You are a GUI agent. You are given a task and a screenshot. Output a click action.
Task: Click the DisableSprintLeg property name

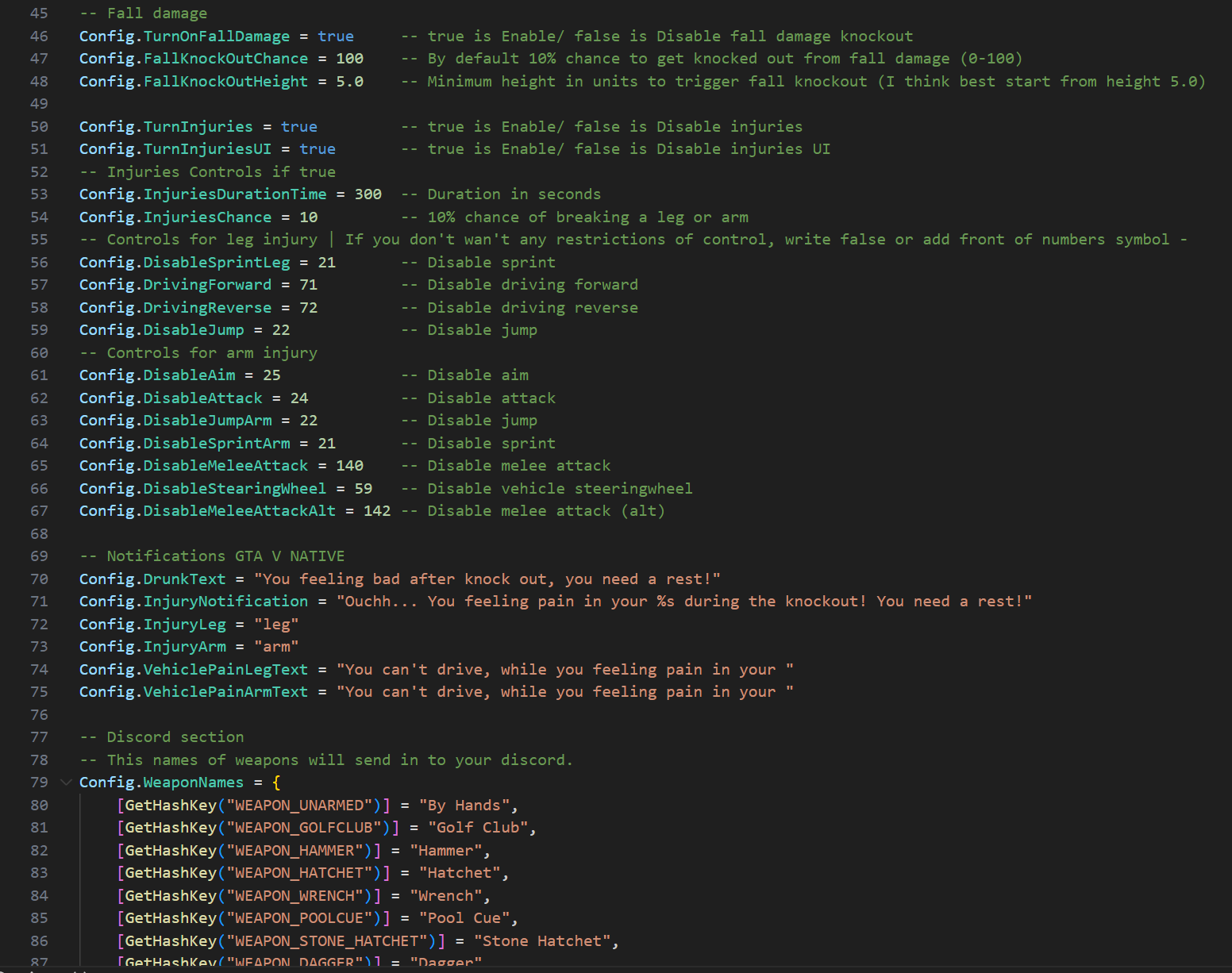click(216, 263)
